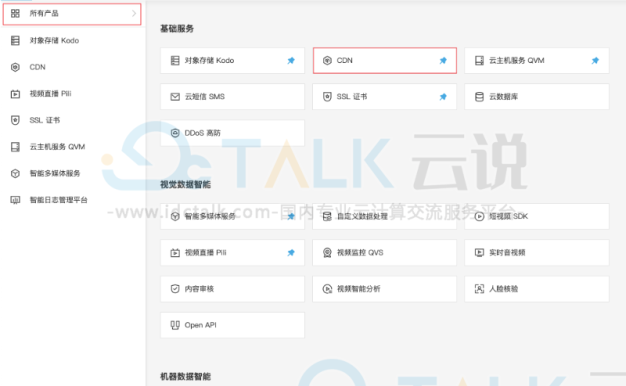Click 对象存储 Kodo card icon

coord(175,61)
